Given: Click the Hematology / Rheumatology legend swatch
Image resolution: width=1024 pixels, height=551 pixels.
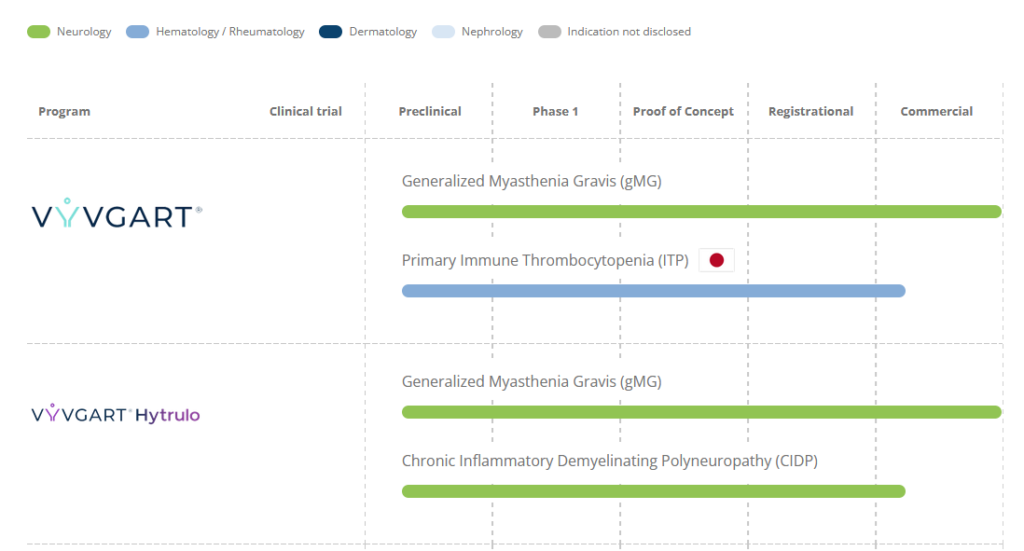Looking at the screenshot, I should click(137, 32).
